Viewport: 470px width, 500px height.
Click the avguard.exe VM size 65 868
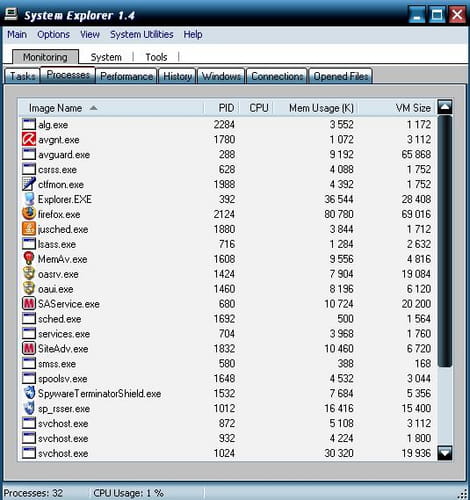coord(416,154)
